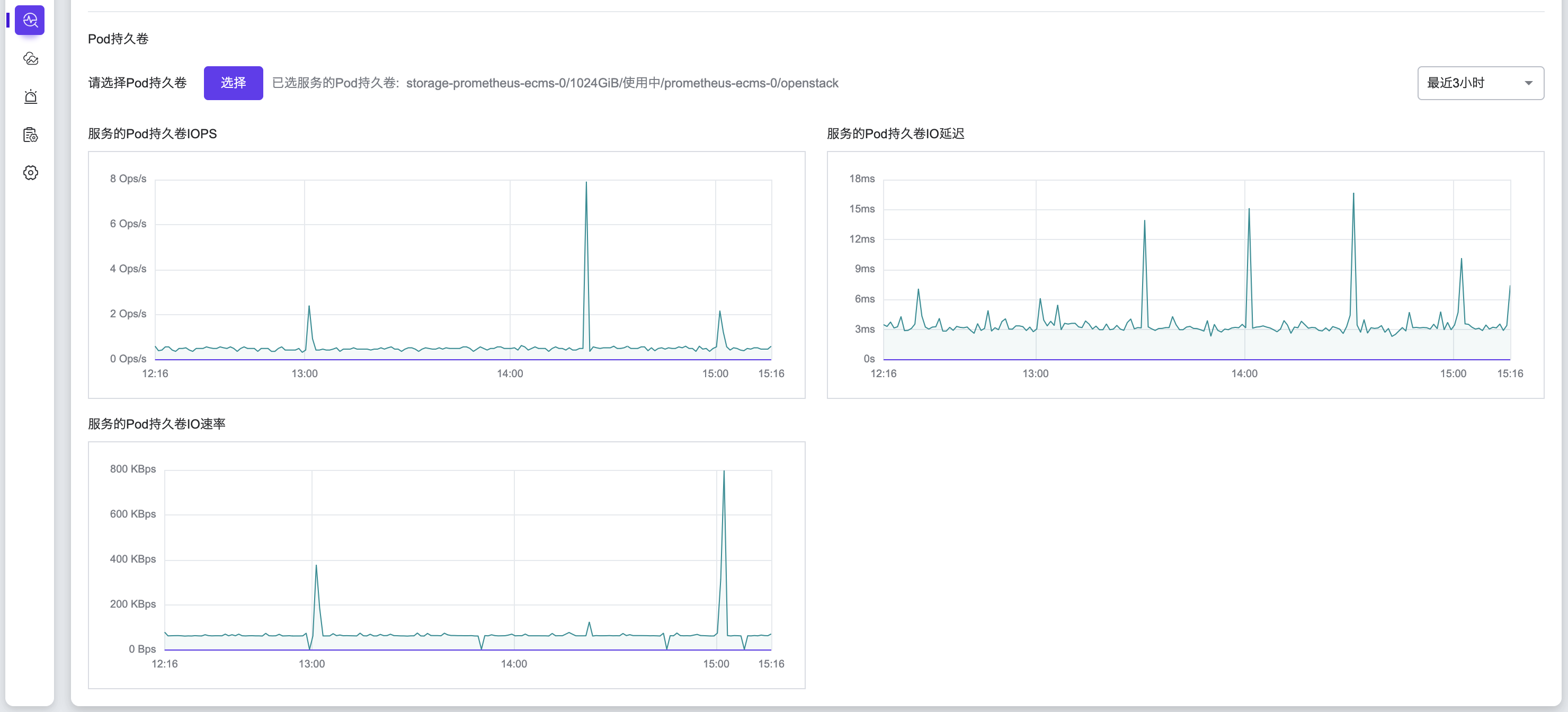Click the 选择 button for Pod volume

pos(233,83)
